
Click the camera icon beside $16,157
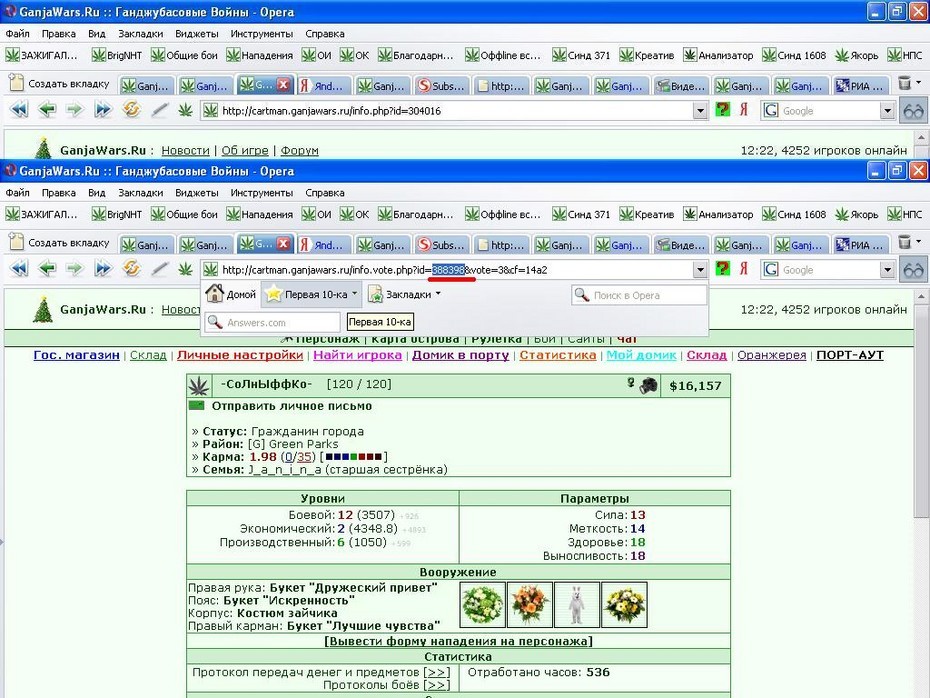tap(648, 385)
